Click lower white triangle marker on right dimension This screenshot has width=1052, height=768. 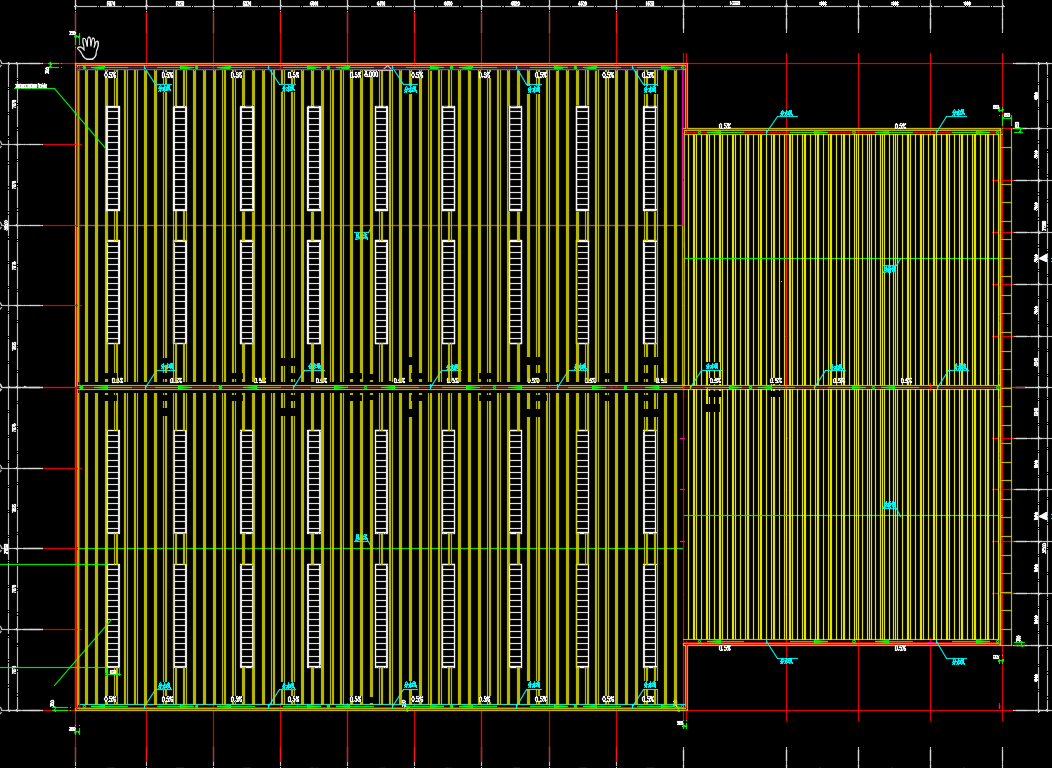(x=1043, y=515)
